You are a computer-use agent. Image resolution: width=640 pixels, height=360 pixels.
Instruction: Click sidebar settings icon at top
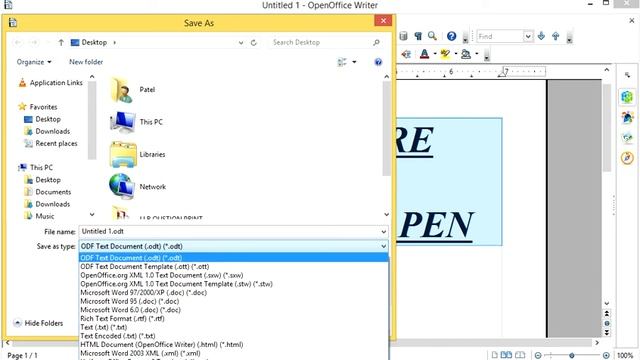(x=627, y=75)
